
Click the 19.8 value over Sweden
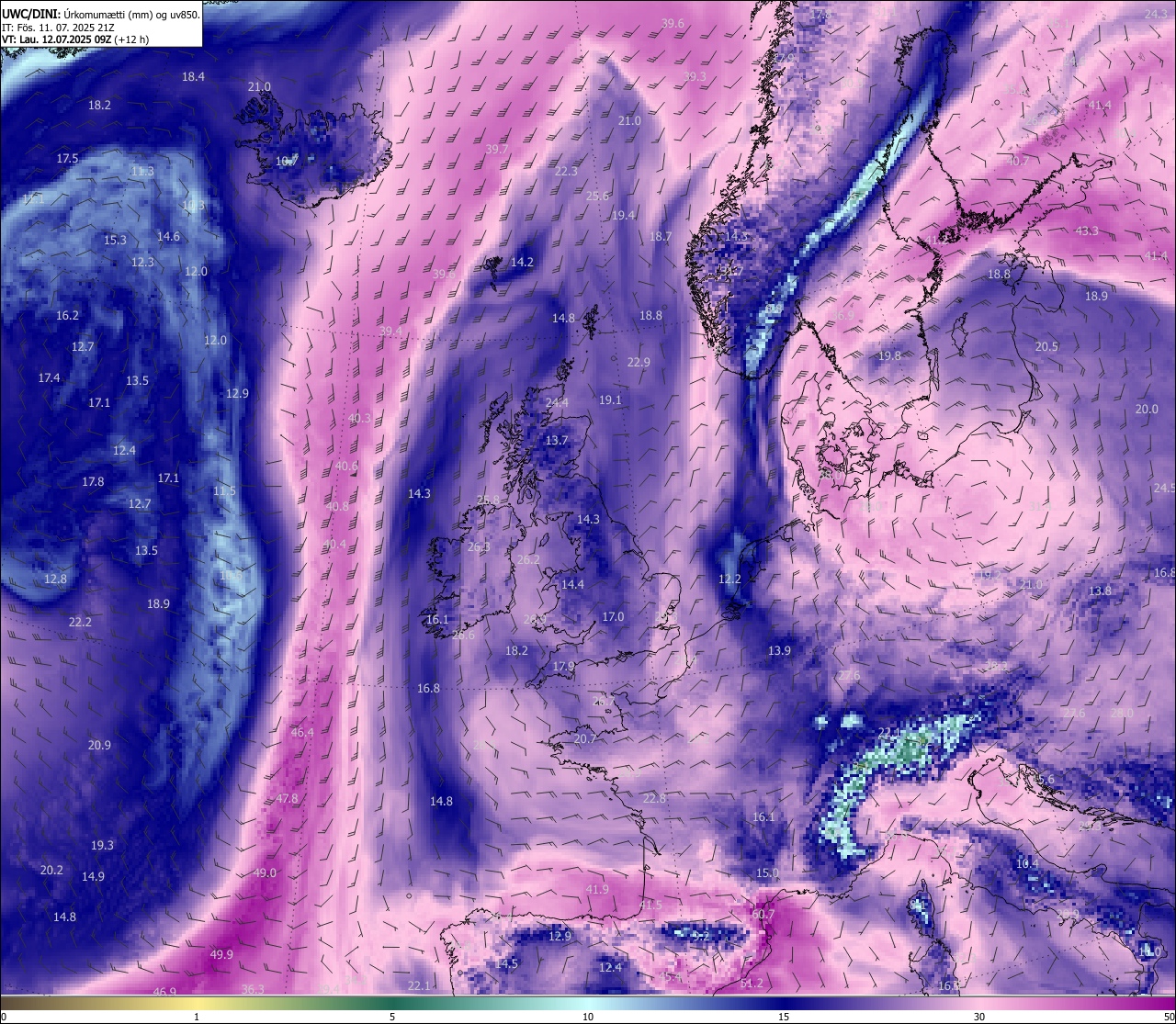(889, 356)
